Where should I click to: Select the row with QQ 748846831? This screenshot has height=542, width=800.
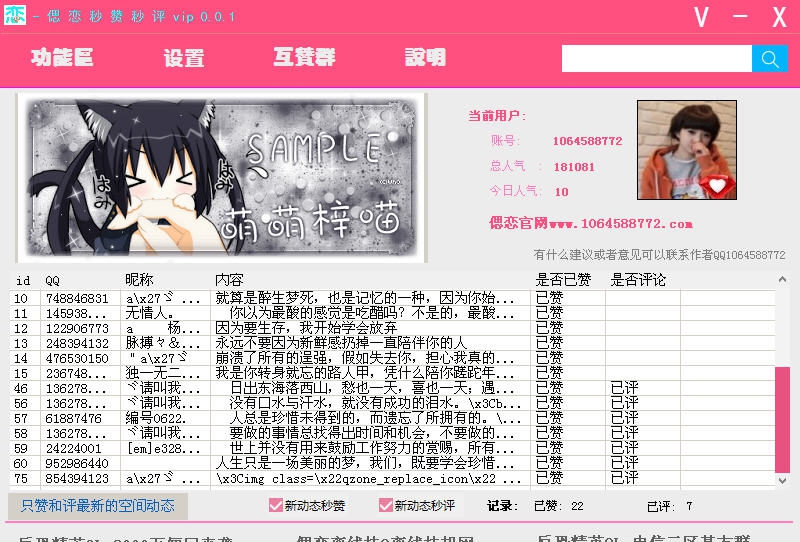[x=392, y=298]
